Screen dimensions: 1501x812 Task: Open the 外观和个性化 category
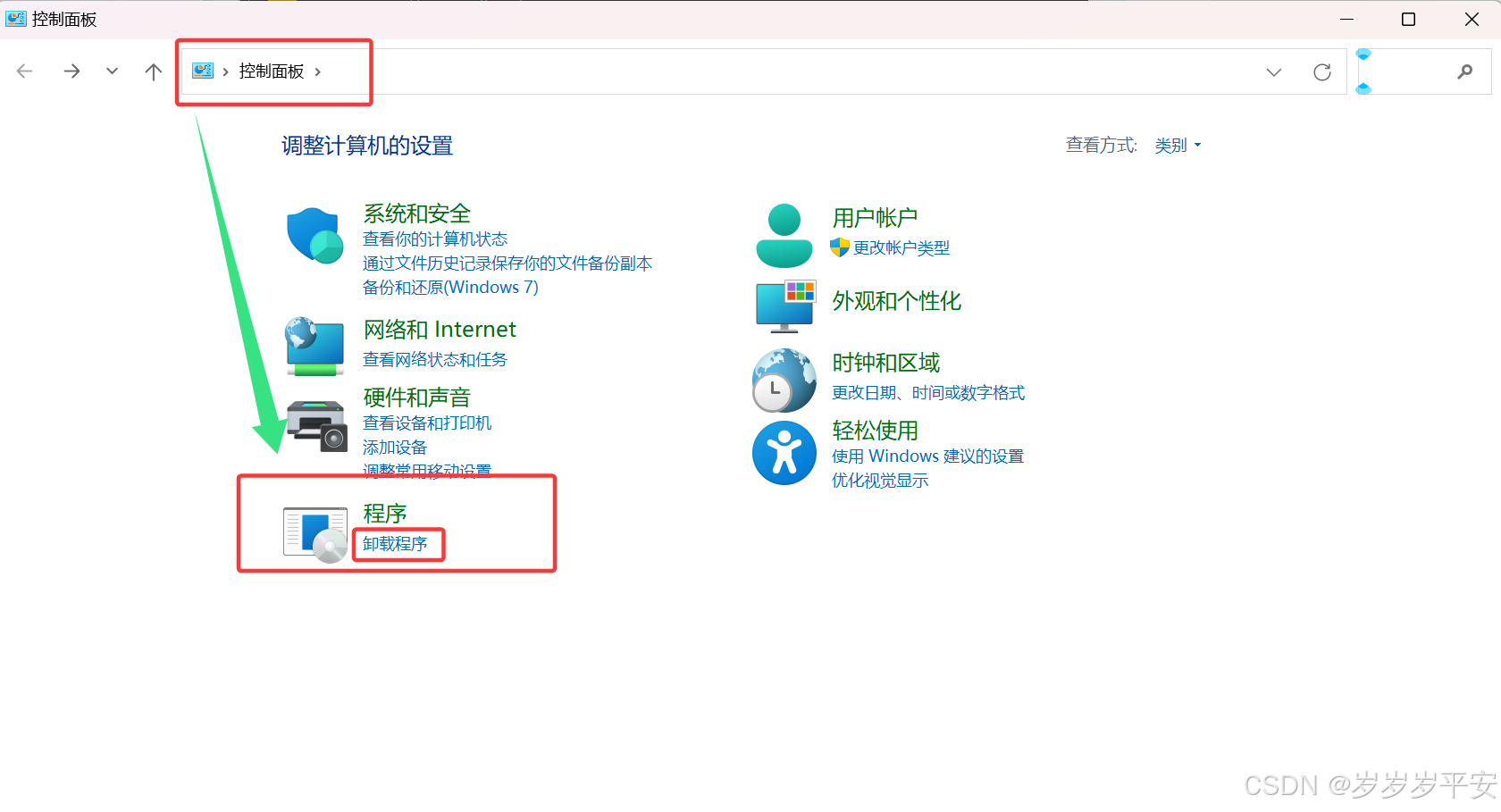[896, 301]
